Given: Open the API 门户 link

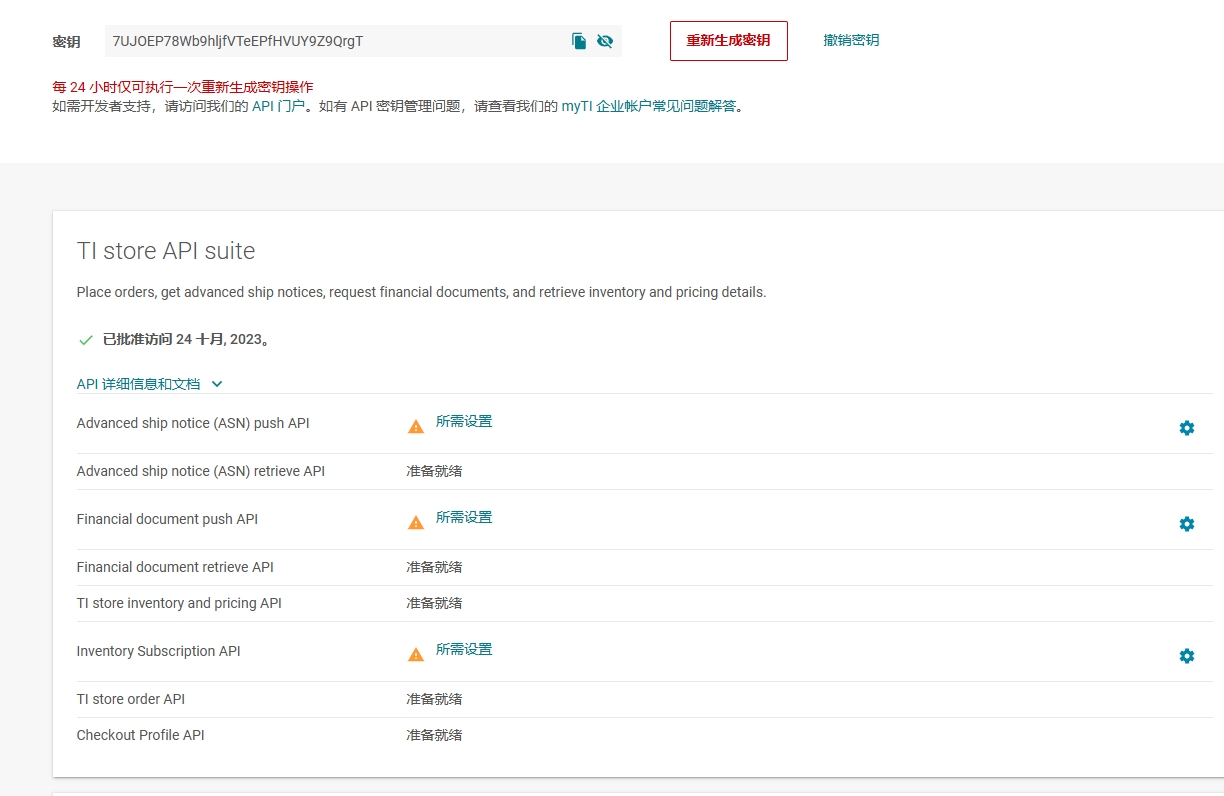Looking at the screenshot, I should click(278, 105).
